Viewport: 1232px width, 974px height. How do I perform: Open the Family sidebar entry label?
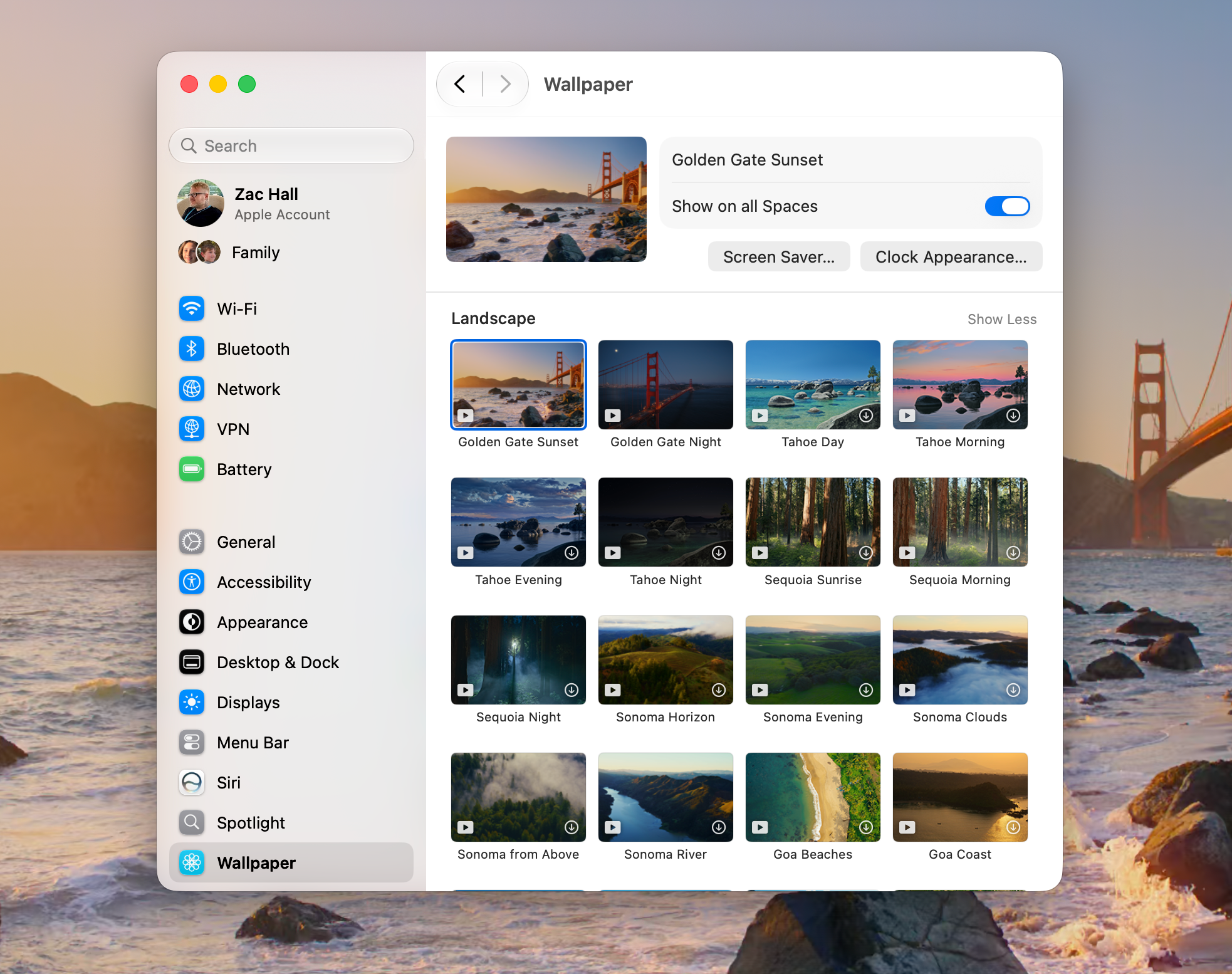coord(256,253)
